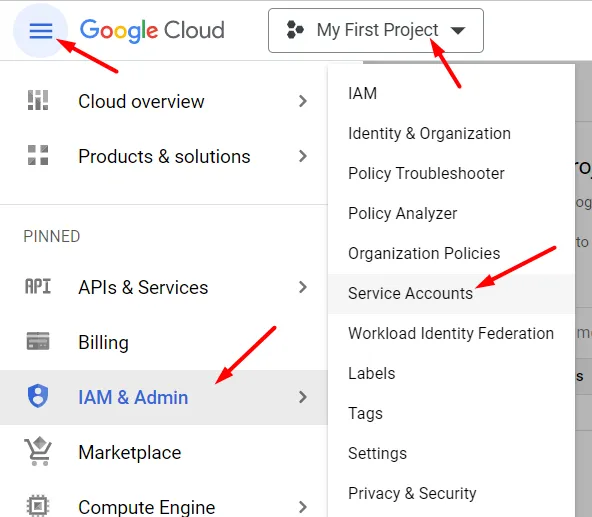Expand Compute Engine submenu chevron
592x517 pixels.
[302, 507]
